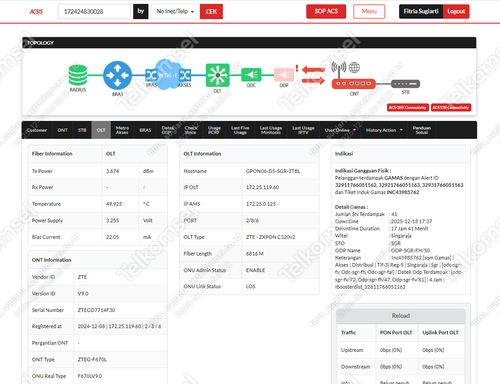Screen dimensions: 500x384
Task: Click the Tx Power value 3.674
Action: point(112,171)
